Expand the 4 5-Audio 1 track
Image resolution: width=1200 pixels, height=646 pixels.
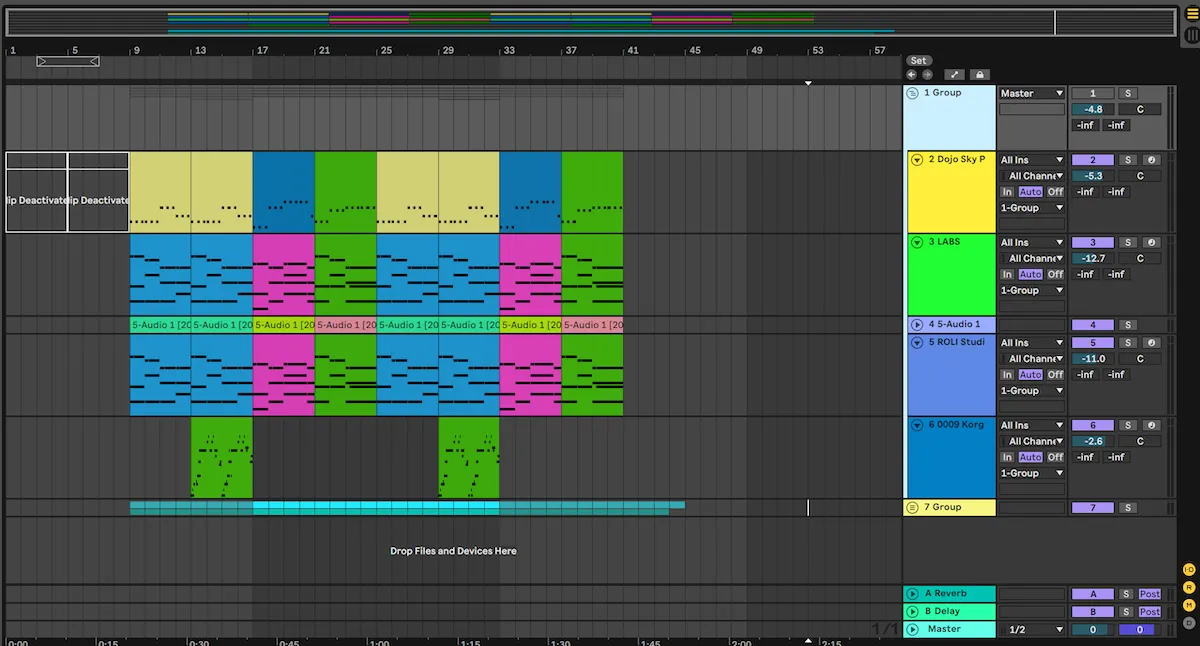point(917,325)
